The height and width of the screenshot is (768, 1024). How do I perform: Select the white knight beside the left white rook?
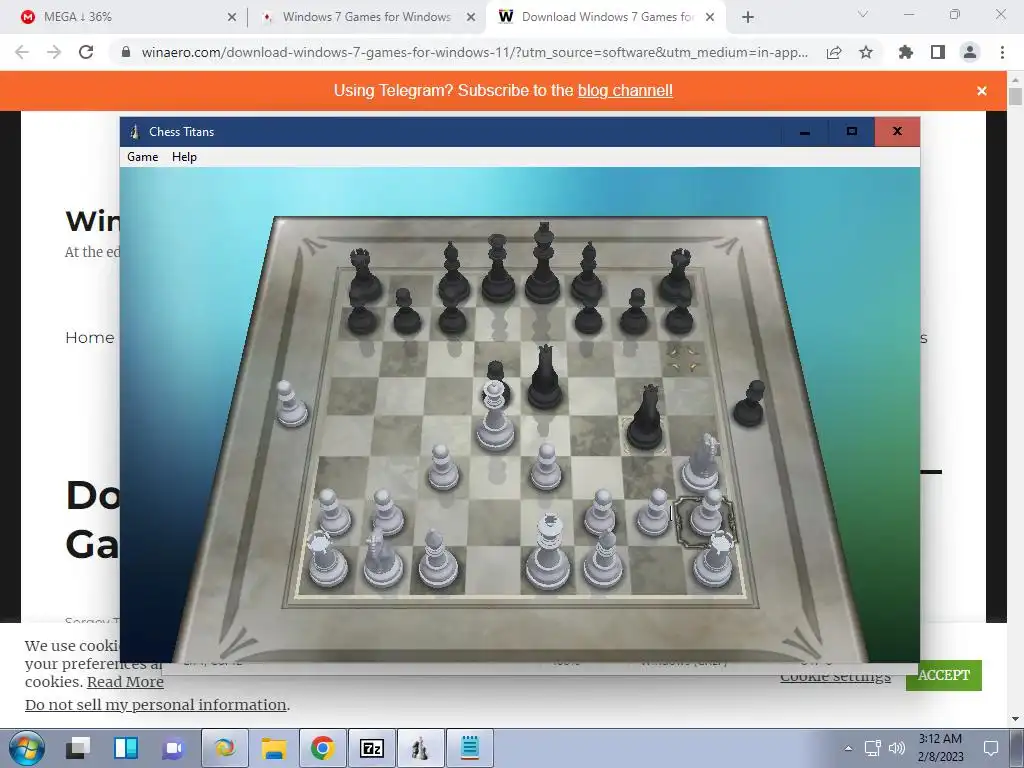[x=381, y=557]
